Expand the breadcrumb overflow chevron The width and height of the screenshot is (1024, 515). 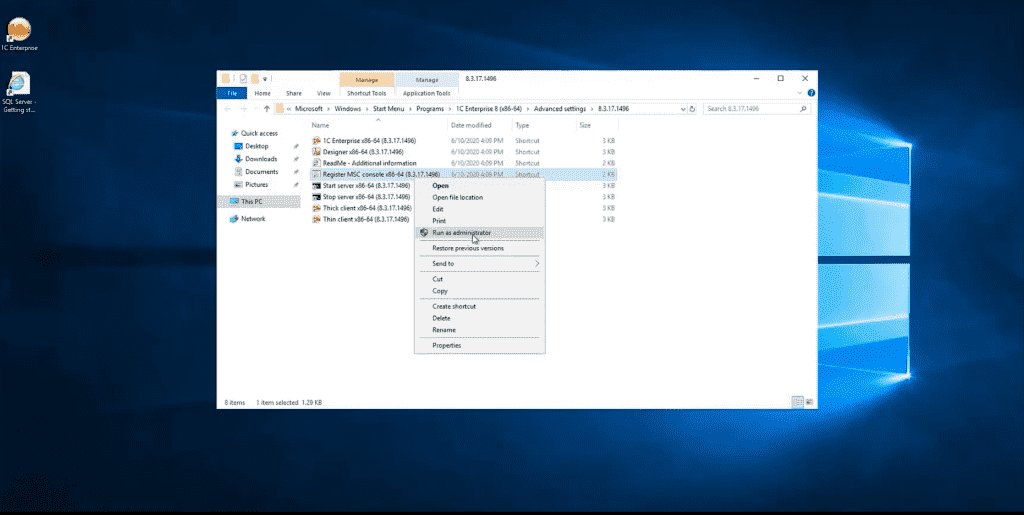287,109
